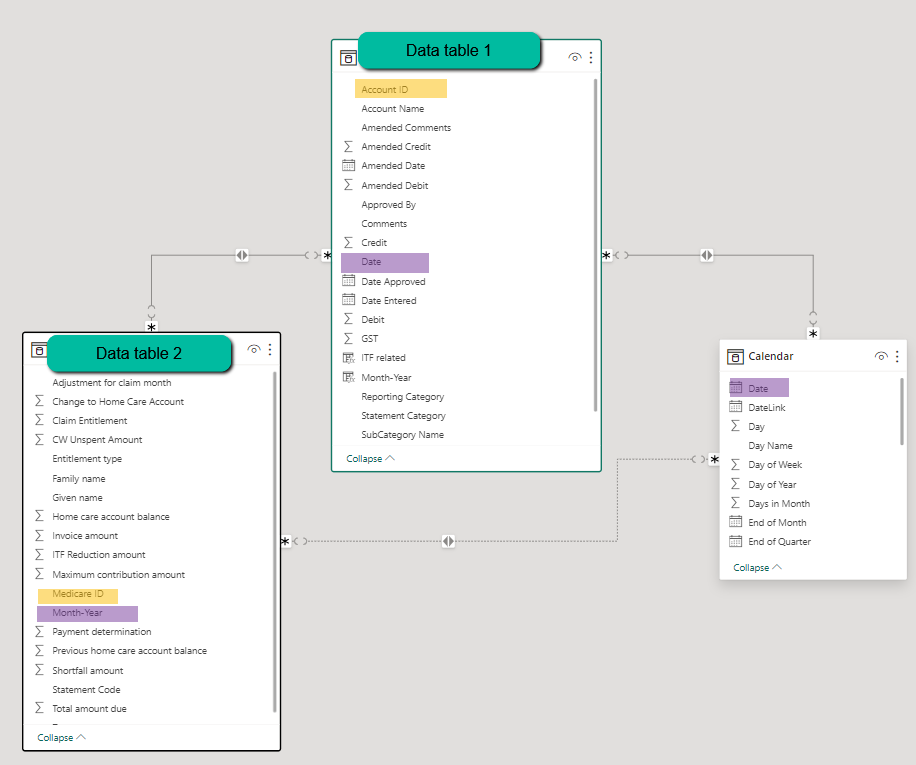The width and height of the screenshot is (916, 765).
Task: Click the scrollbar of Data table 2
Action: pos(274,542)
